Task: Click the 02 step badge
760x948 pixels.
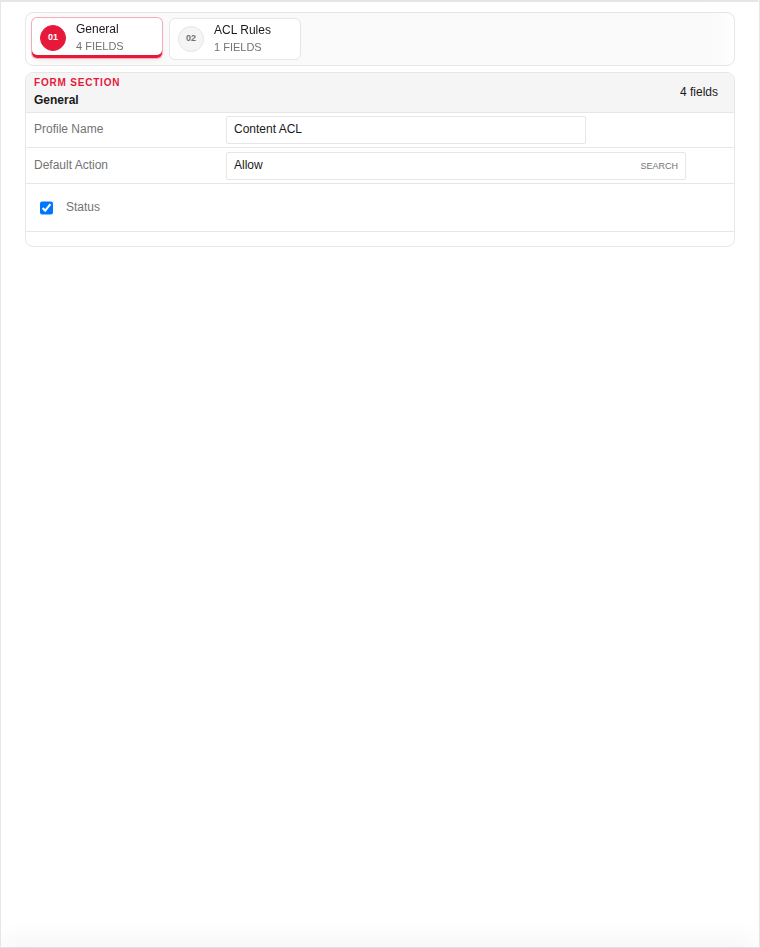Action: (x=191, y=39)
